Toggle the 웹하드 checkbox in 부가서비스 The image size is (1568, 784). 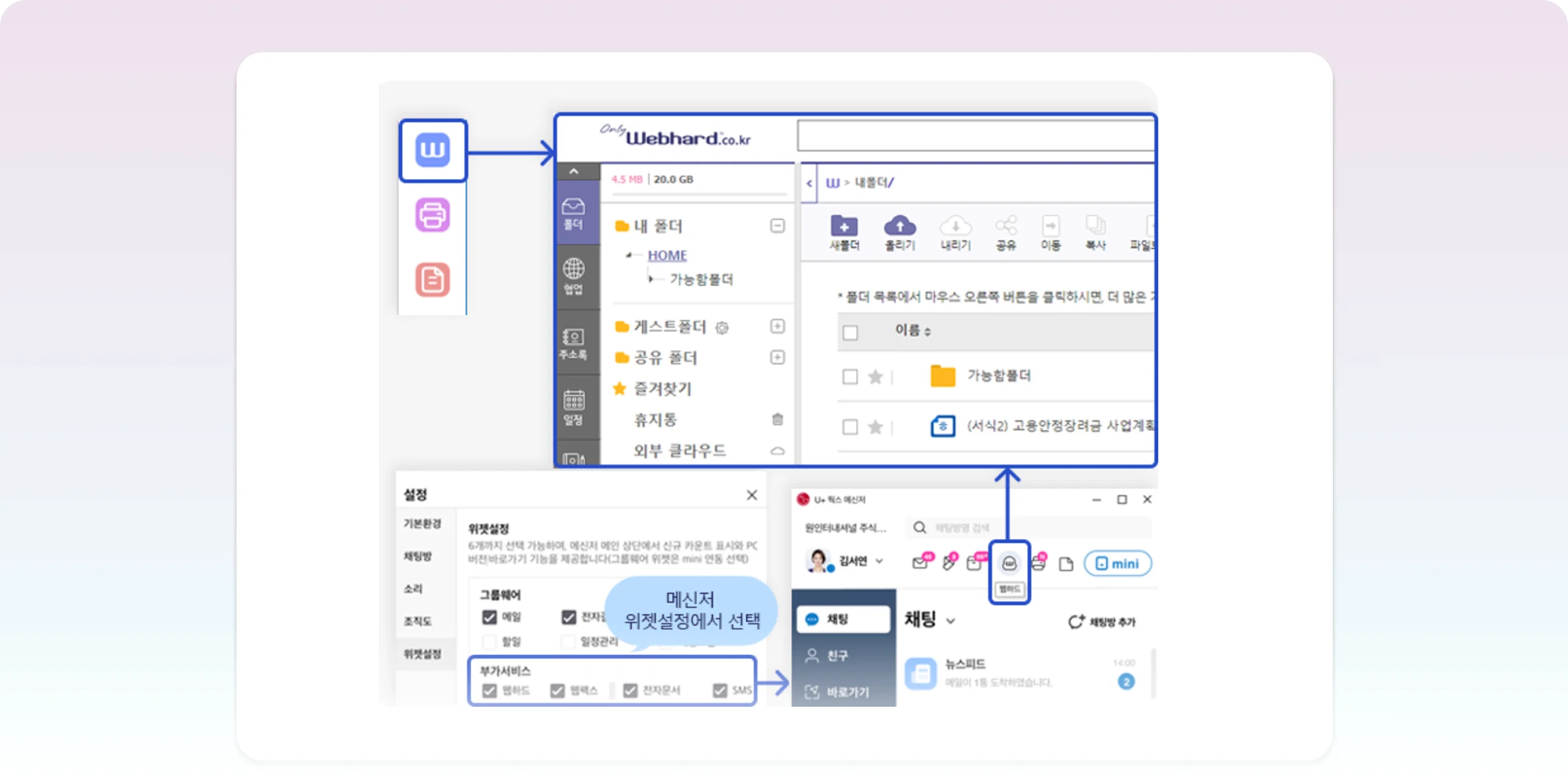point(489,691)
